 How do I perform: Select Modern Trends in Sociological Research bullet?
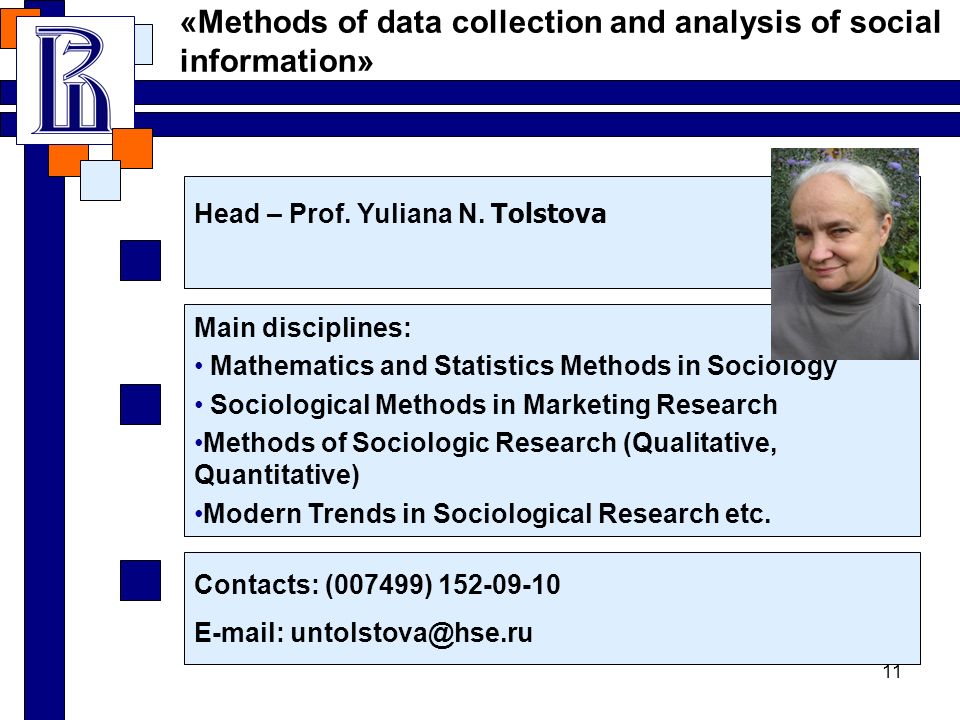(482, 513)
